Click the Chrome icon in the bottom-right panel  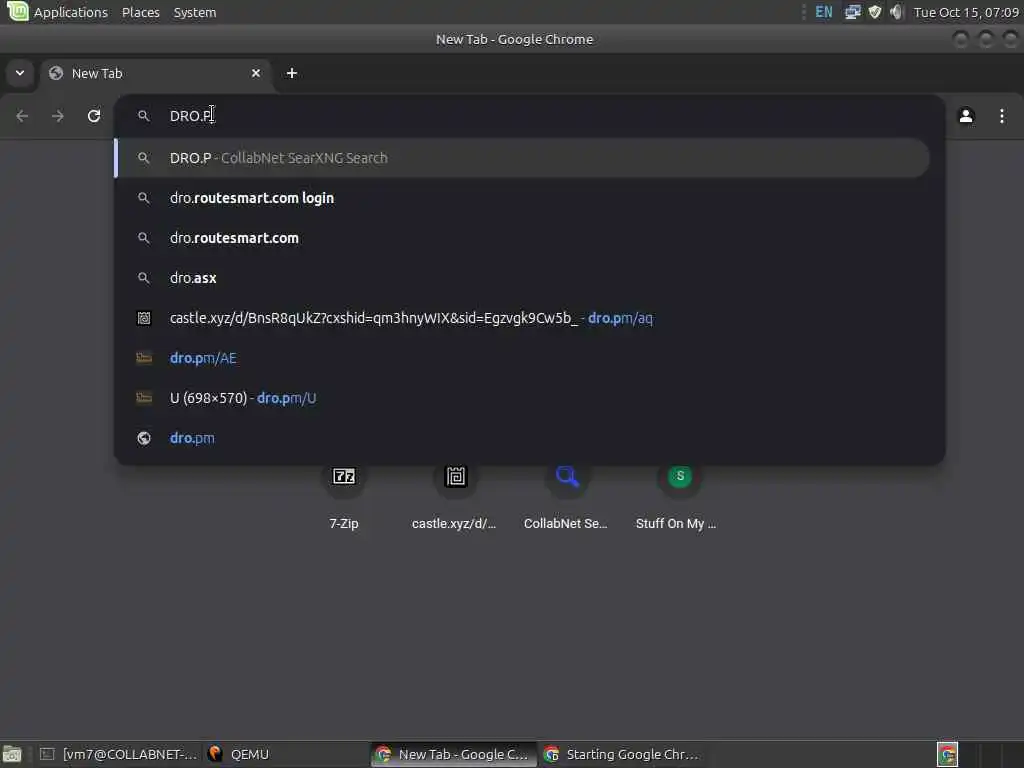947,754
